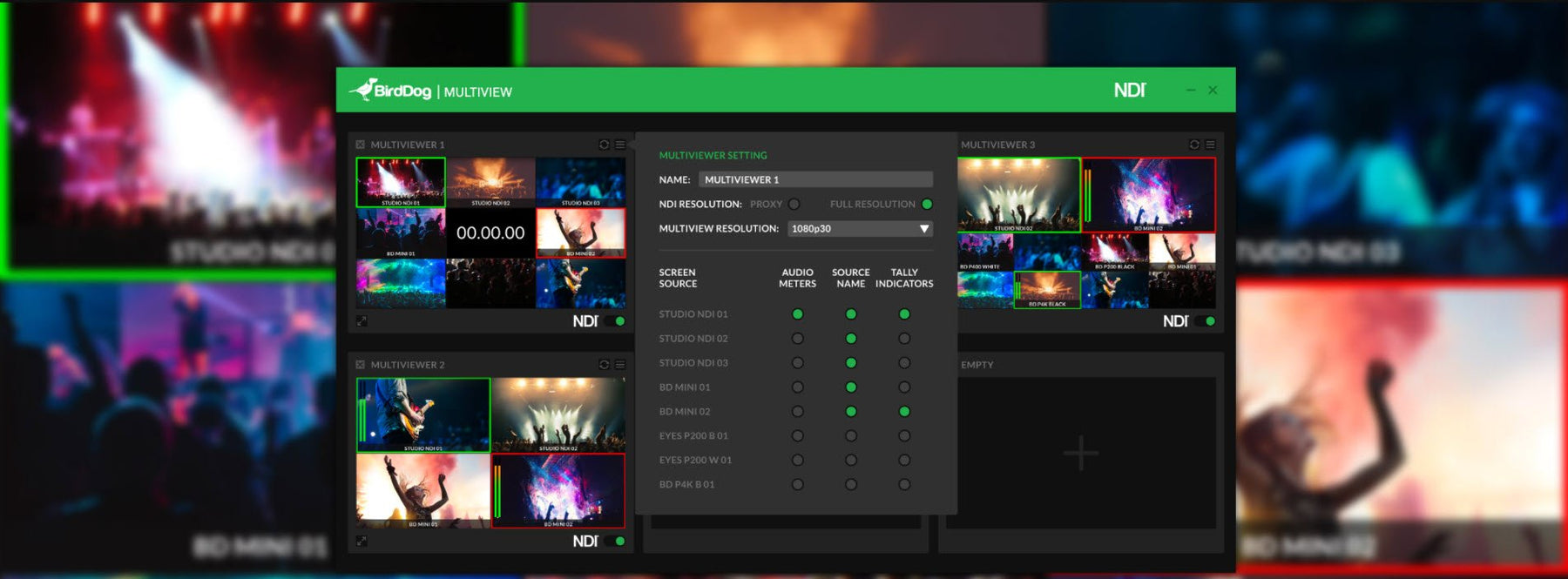Viewport: 1568px width, 579px height.
Task: Disable tally indicator for BD Mini 02
Action: [x=904, y=412]
